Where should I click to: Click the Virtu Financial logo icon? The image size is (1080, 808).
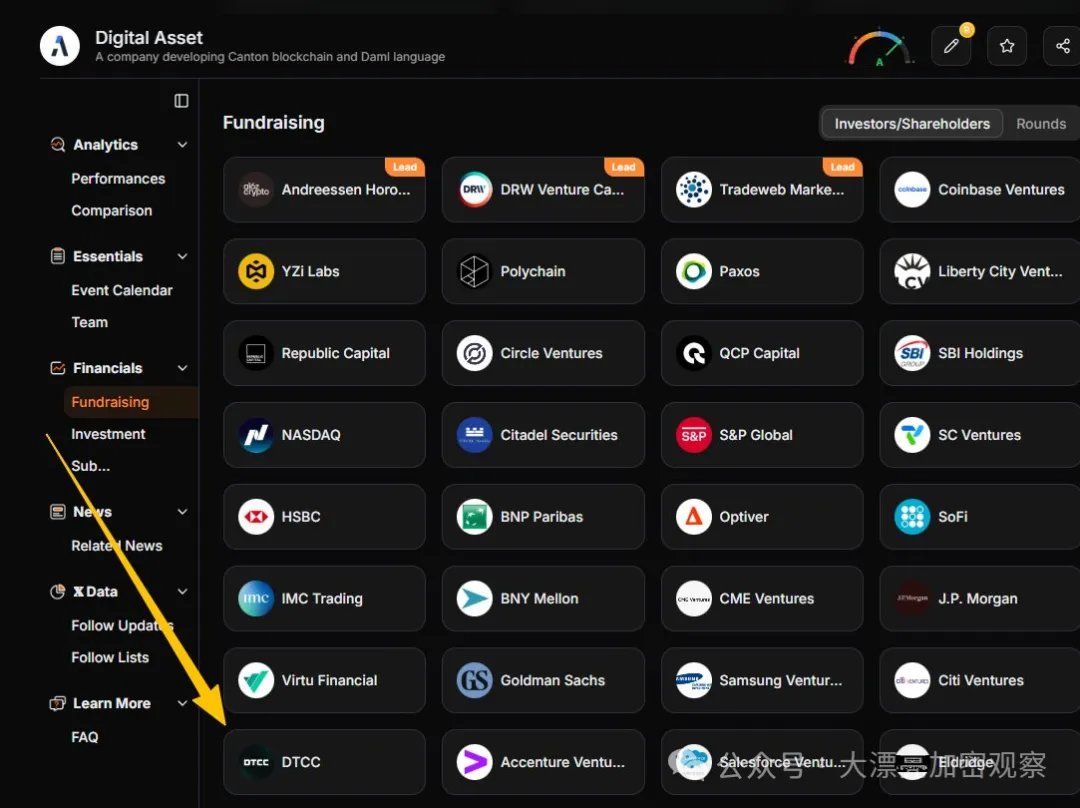256,681
